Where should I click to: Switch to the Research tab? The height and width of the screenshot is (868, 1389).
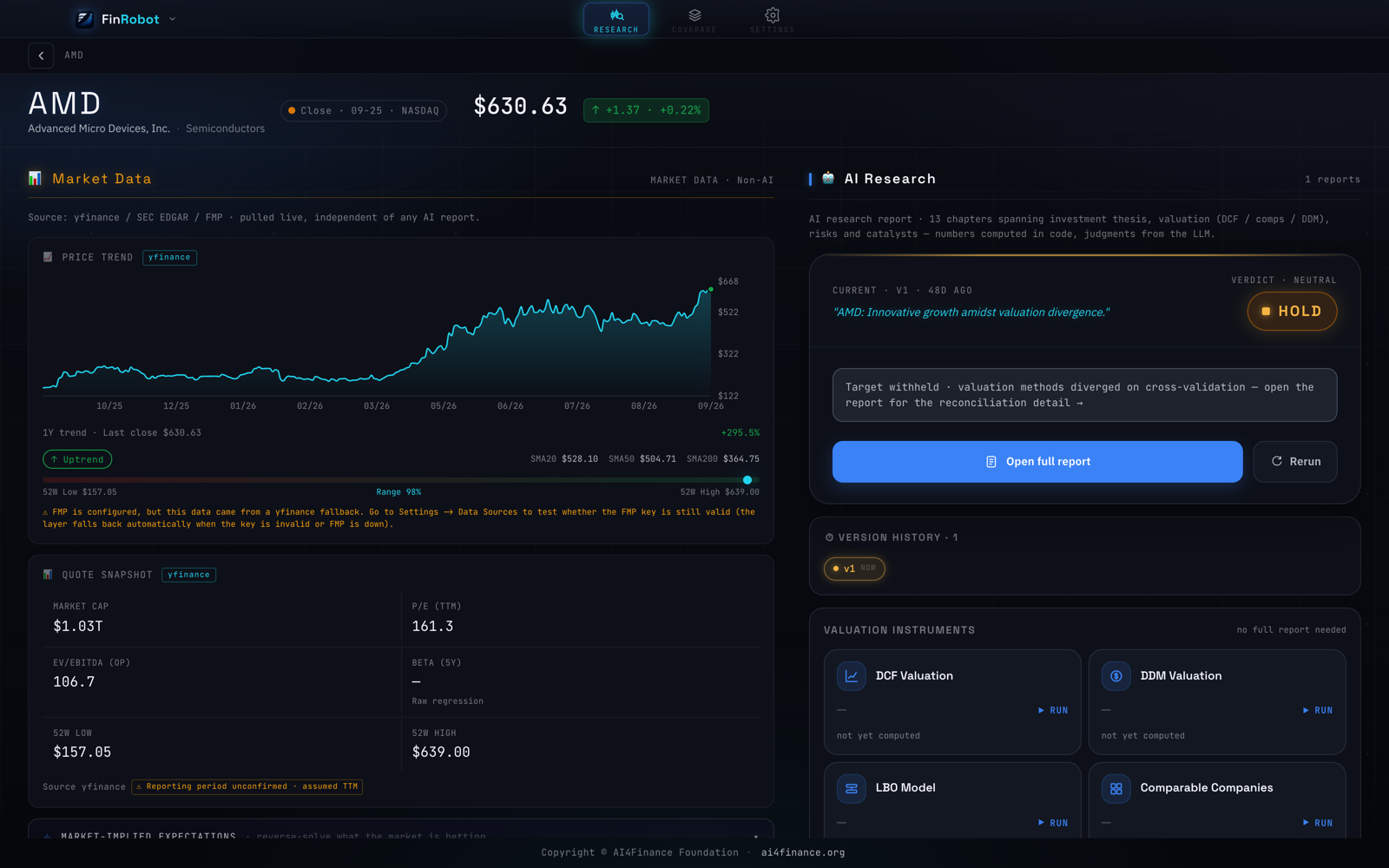616,19
